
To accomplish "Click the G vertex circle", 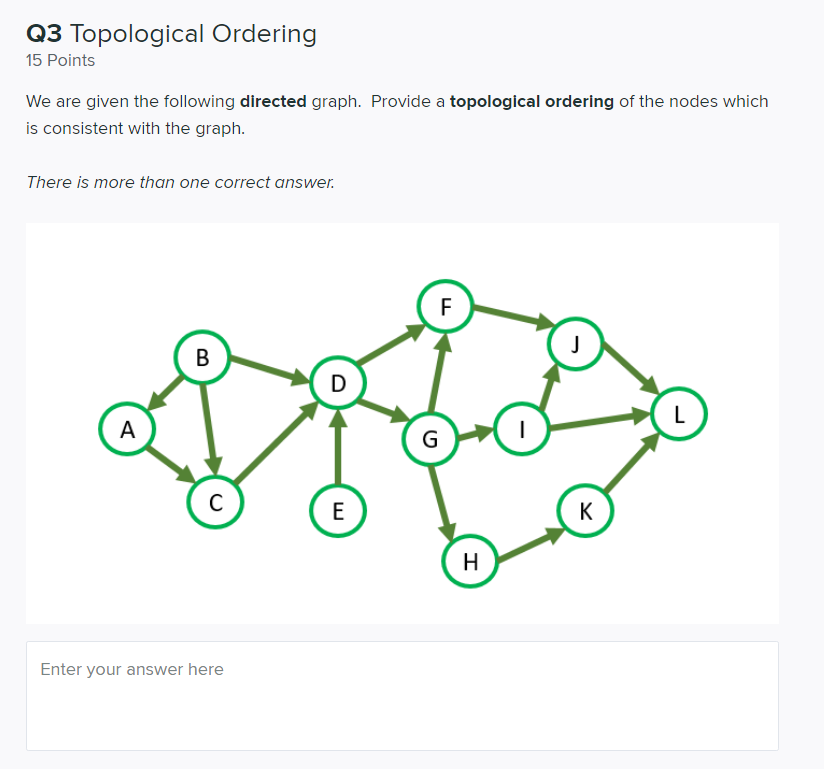I will (430, 438).
